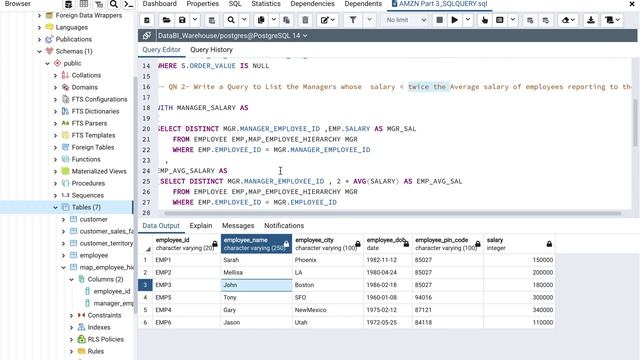This screenshot has width=640, height=360.
Task: Open Search Objects magnifier in Browser header
Action: [114, 4]
